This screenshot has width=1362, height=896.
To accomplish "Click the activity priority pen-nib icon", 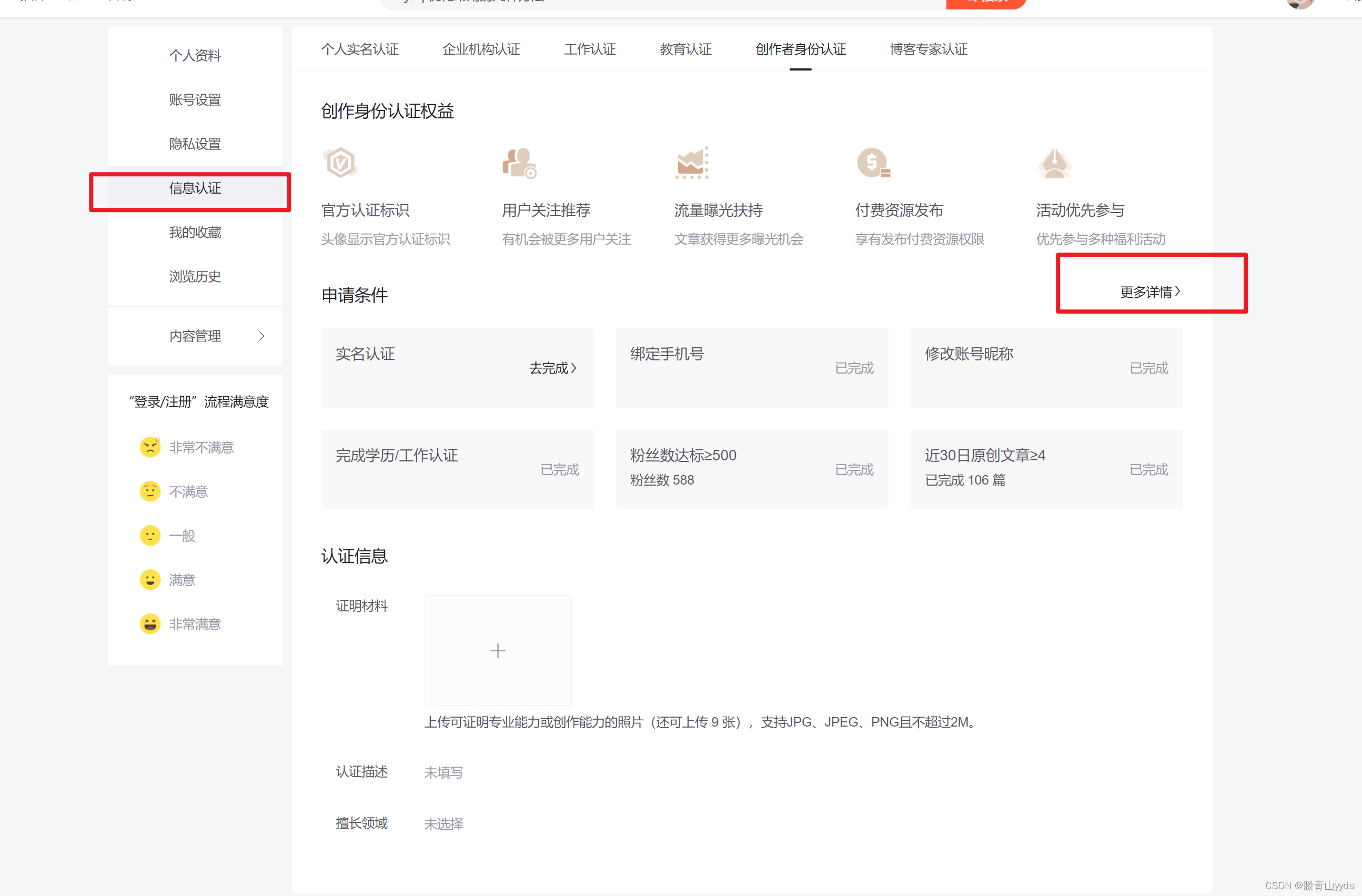I will [1054, 163].
